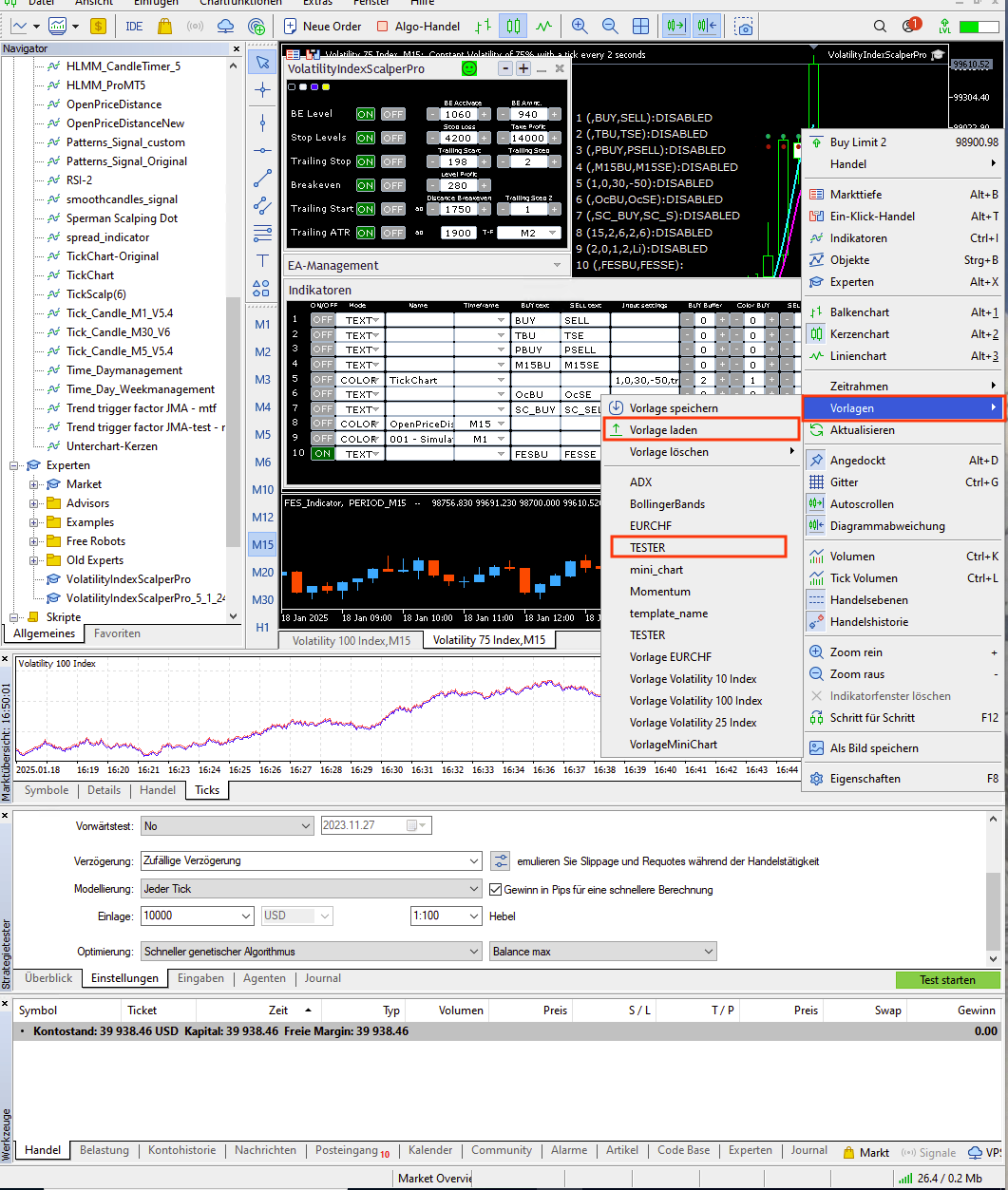
Task: Open the Modellierung dropdown
Action: click(x=312, y=890)
